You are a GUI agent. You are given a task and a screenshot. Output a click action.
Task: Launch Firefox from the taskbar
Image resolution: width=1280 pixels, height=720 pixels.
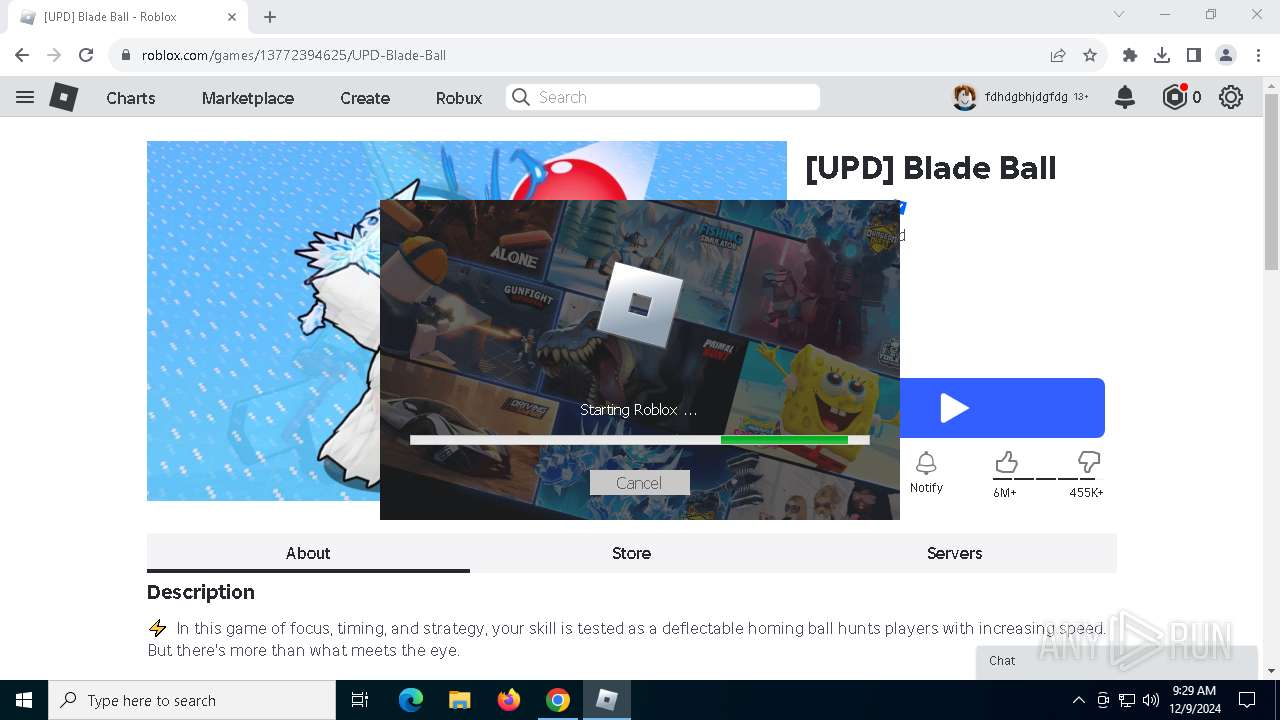509,700
